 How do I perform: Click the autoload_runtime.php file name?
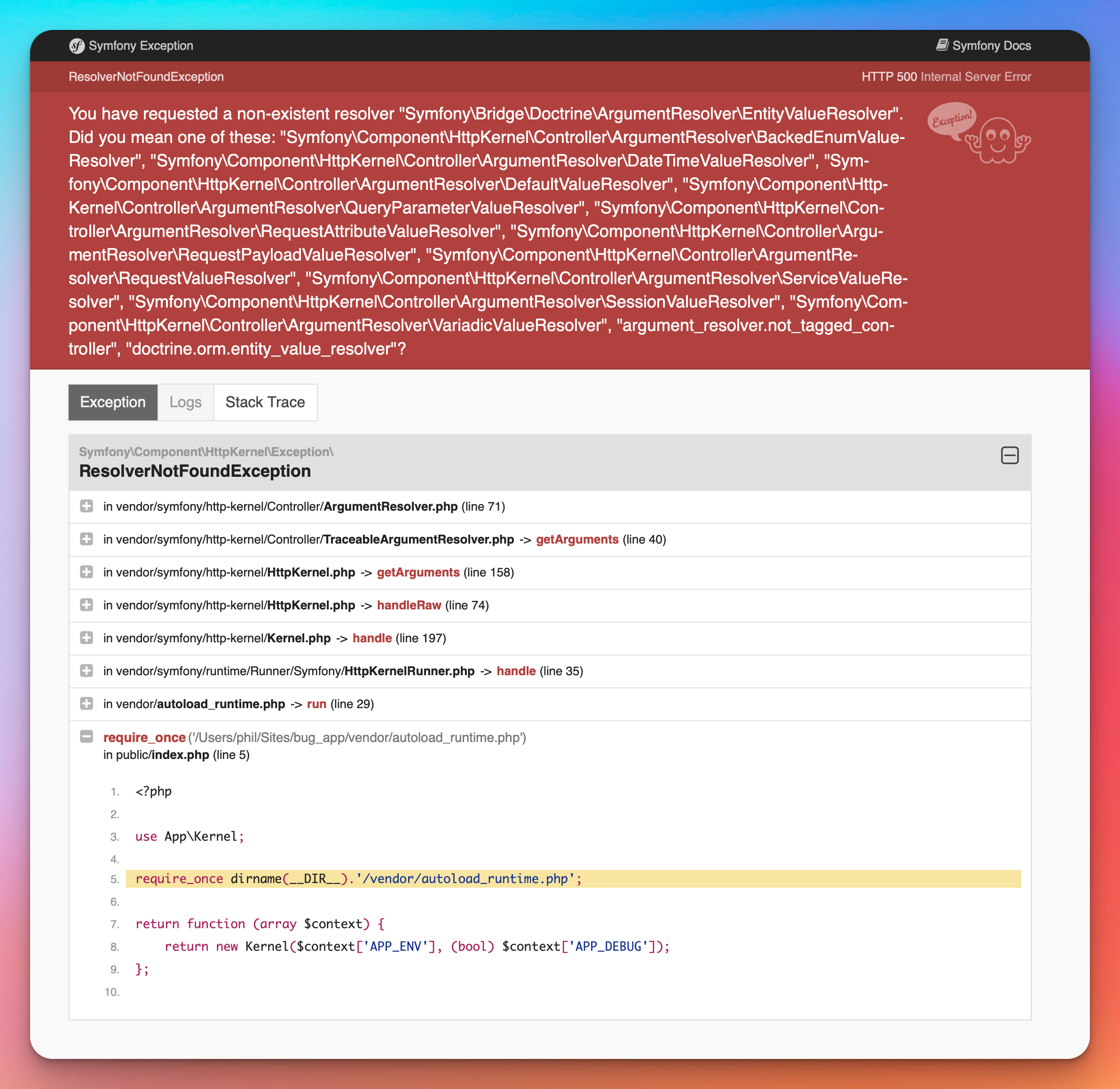point(221,704)
